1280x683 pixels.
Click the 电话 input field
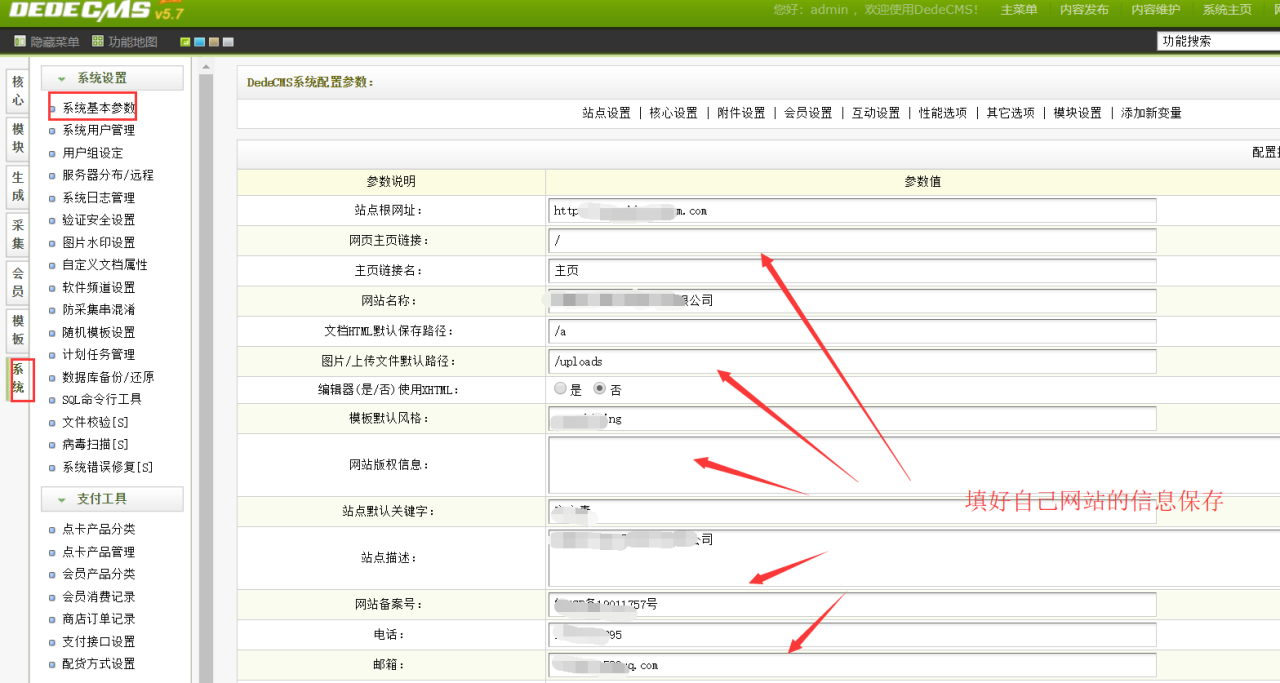point(852,634)
